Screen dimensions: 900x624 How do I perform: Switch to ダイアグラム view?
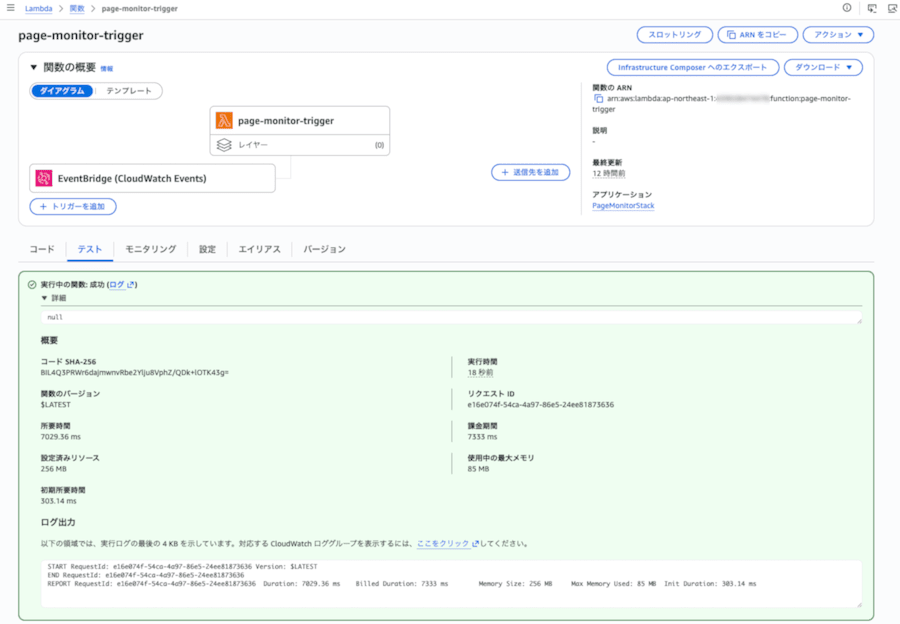click(62, 91)
